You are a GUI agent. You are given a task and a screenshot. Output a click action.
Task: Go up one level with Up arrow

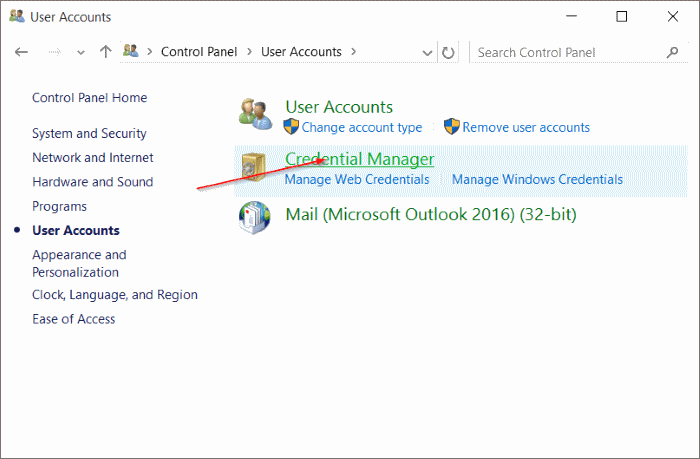pyautogui.click(x=105, y=52)
